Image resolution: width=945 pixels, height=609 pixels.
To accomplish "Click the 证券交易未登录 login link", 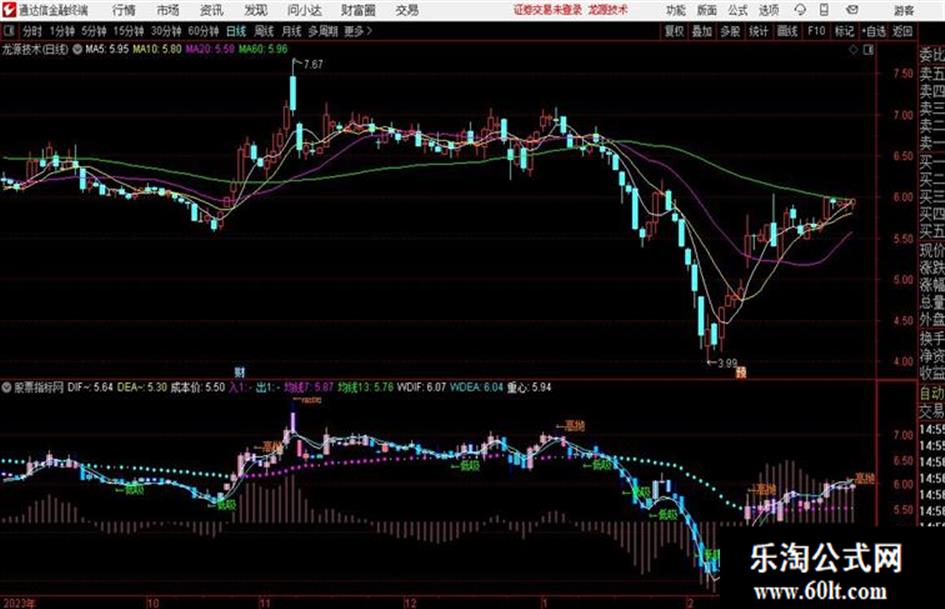I will point(548,10).
